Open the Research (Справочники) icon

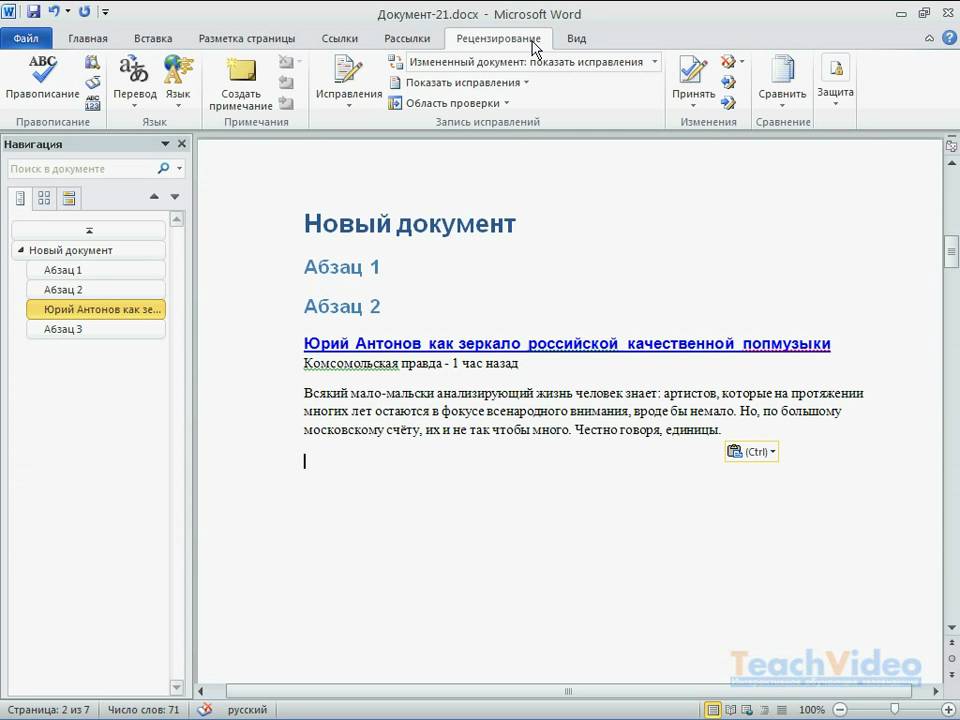(x=92, y=62)
